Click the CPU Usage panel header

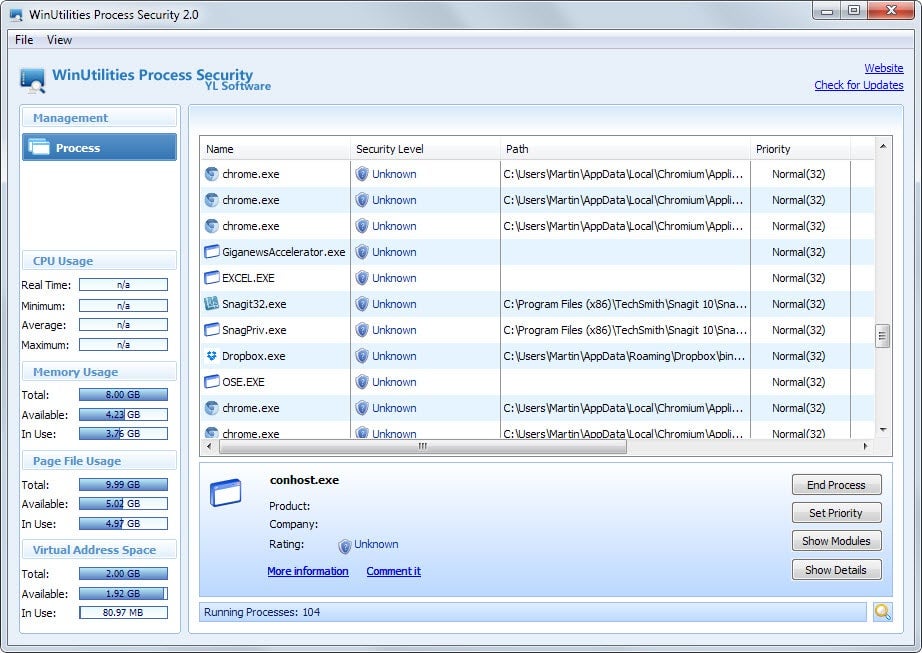pyautogui.click(x=99, y=260)
